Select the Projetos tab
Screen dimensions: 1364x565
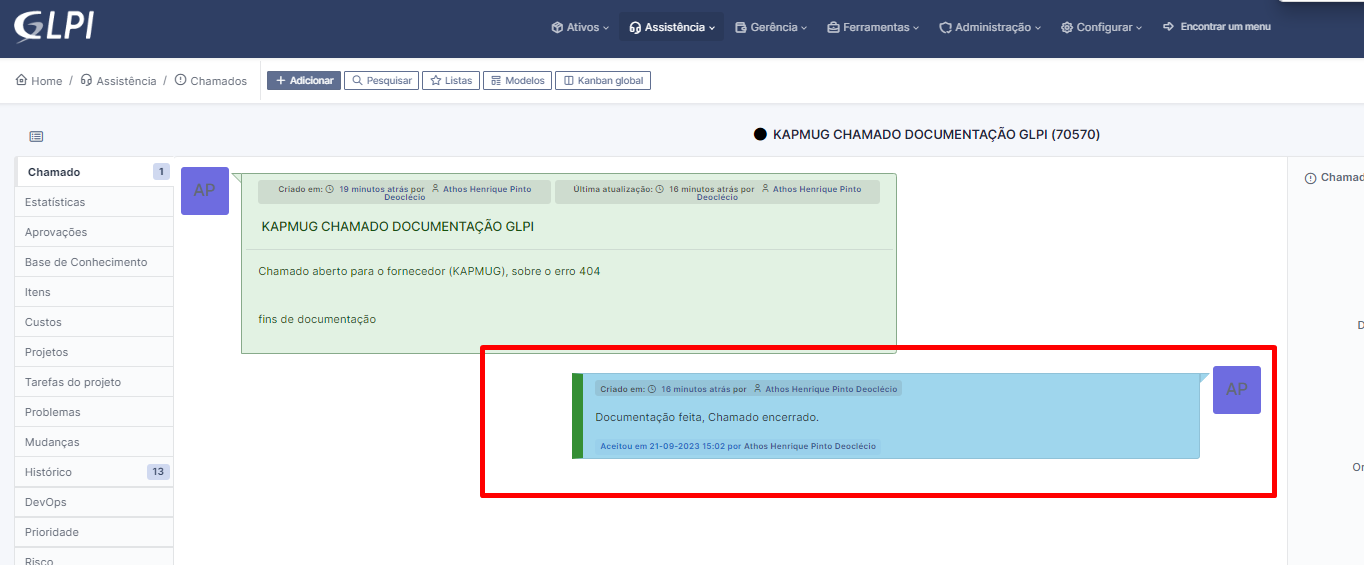point(95,352)
